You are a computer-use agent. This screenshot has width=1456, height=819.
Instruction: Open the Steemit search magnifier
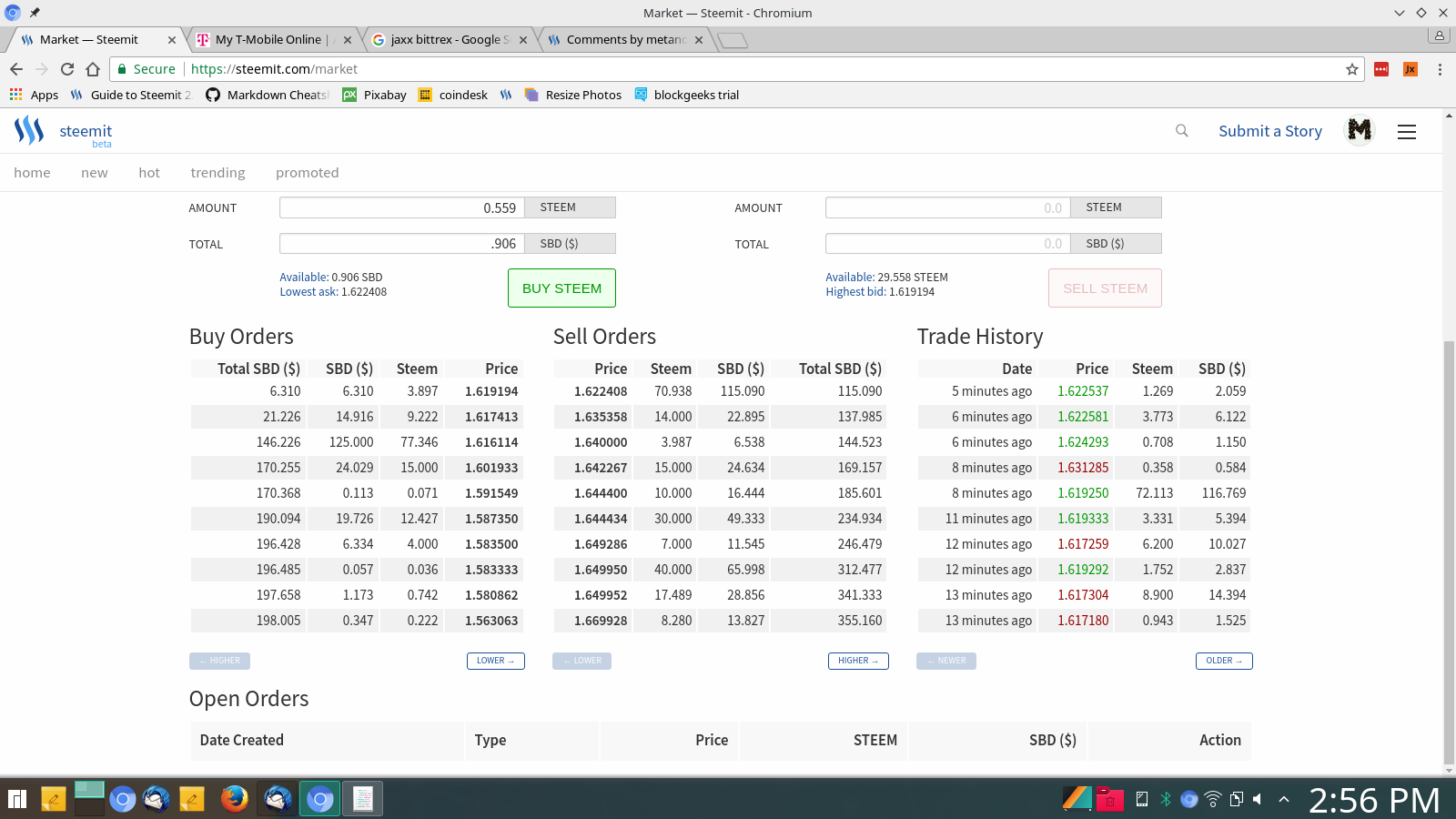(1182, 131)
